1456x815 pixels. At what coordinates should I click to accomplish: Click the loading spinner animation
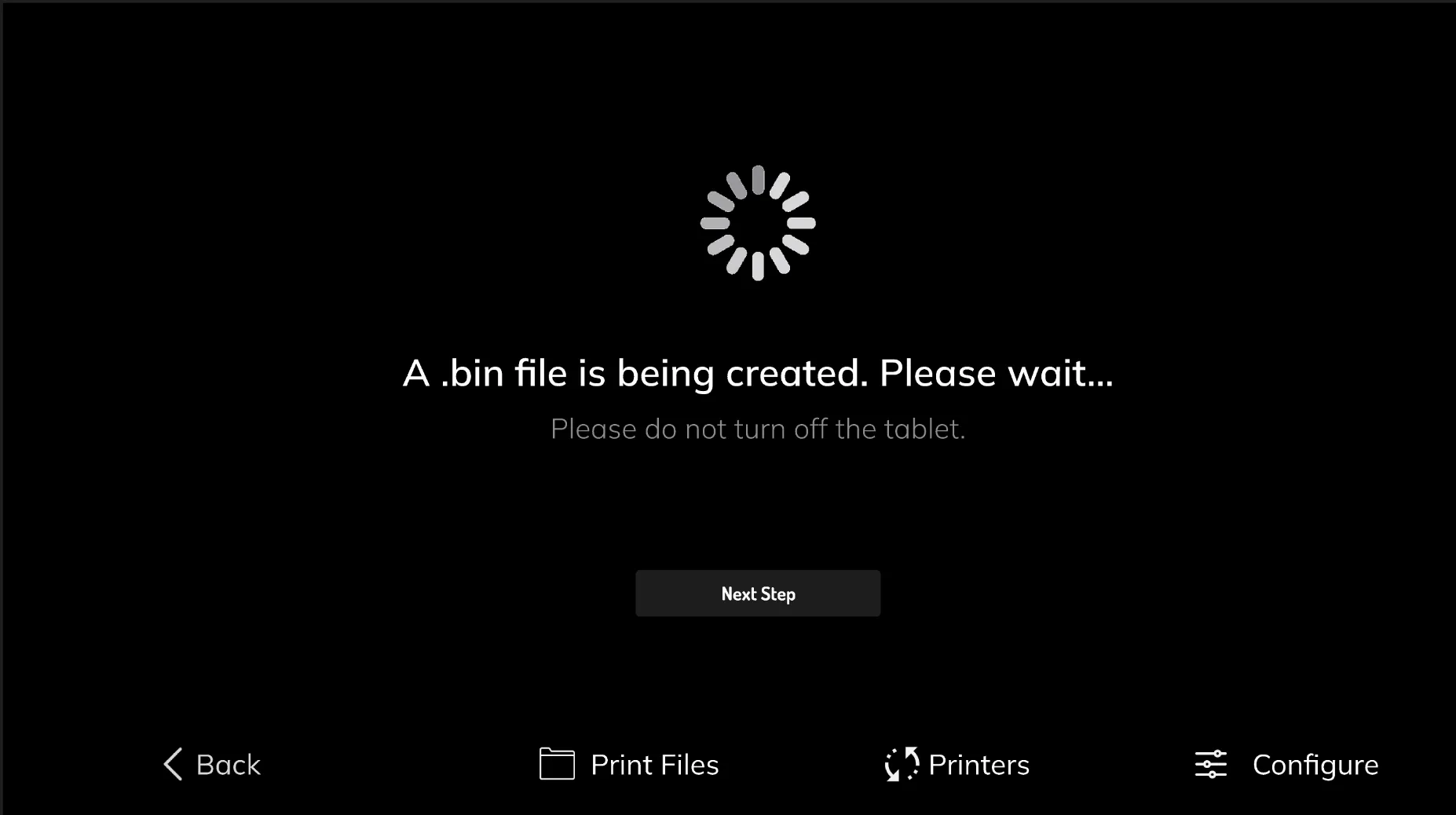[x=758, y=223]
